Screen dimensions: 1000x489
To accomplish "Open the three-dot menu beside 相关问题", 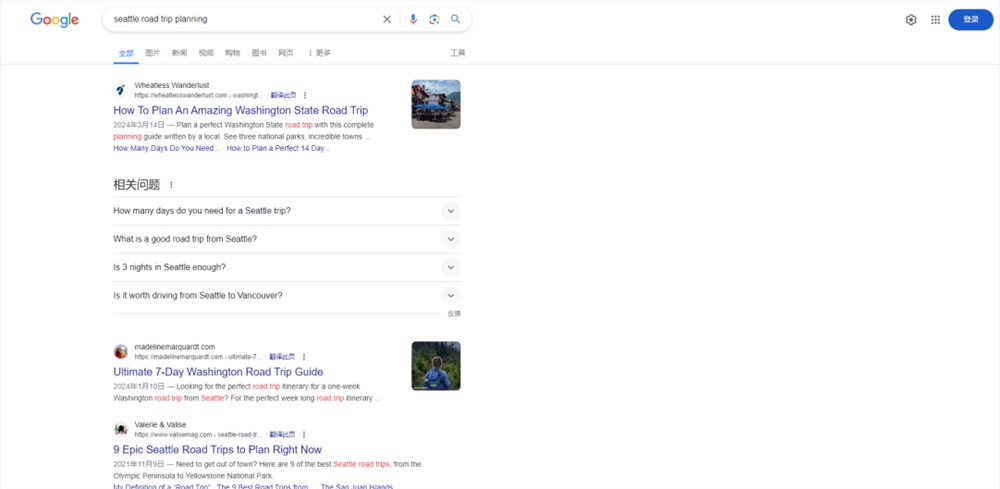I will click(x=171, y=185).
